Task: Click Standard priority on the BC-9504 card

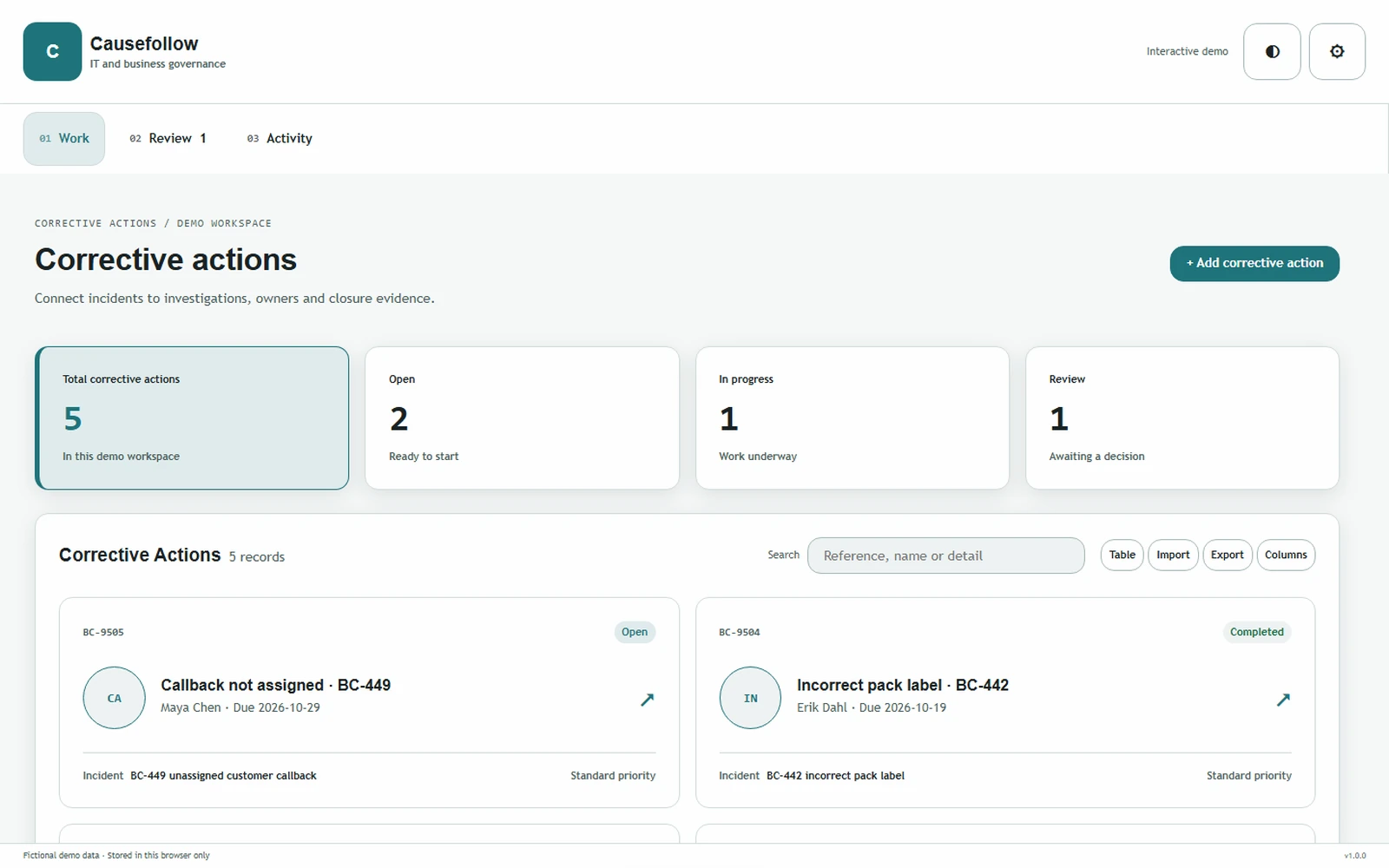Action: (1249, 776)
